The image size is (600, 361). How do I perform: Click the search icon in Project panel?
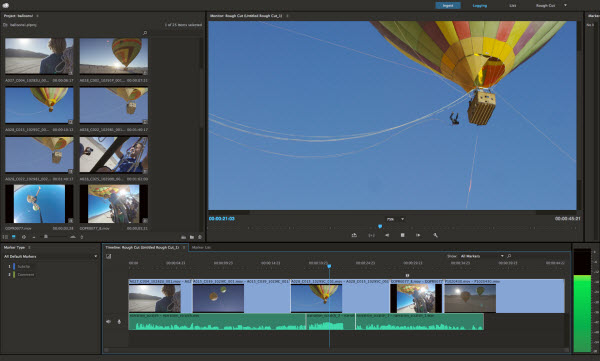[x=145, y=33]
